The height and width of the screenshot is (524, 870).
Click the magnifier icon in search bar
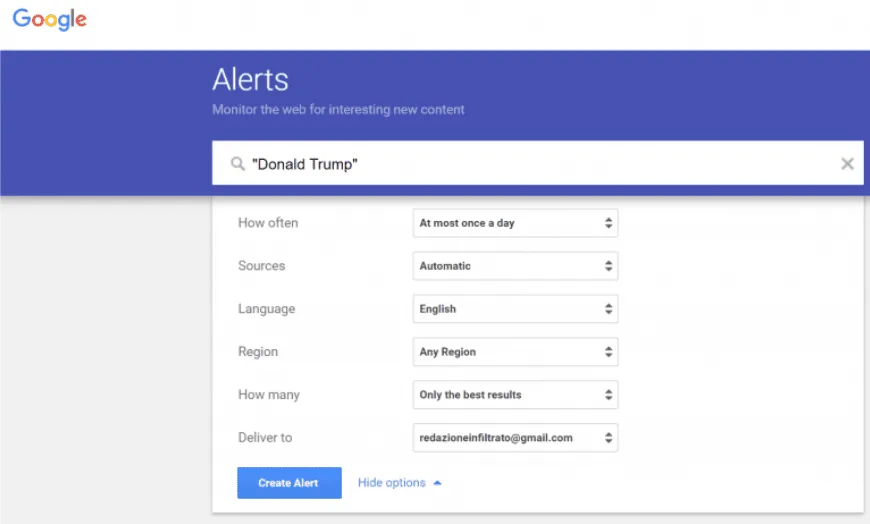coord(237,164)
